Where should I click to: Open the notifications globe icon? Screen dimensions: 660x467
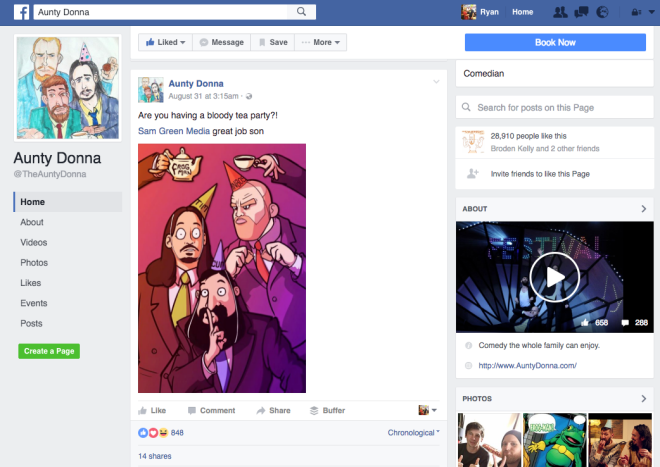click(602, 12)
